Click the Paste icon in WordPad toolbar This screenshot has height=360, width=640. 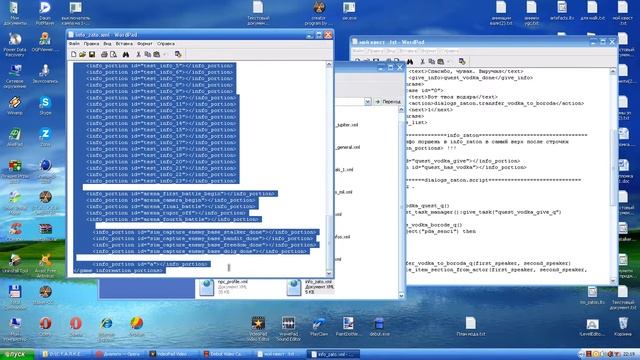(x=157, y=54)
